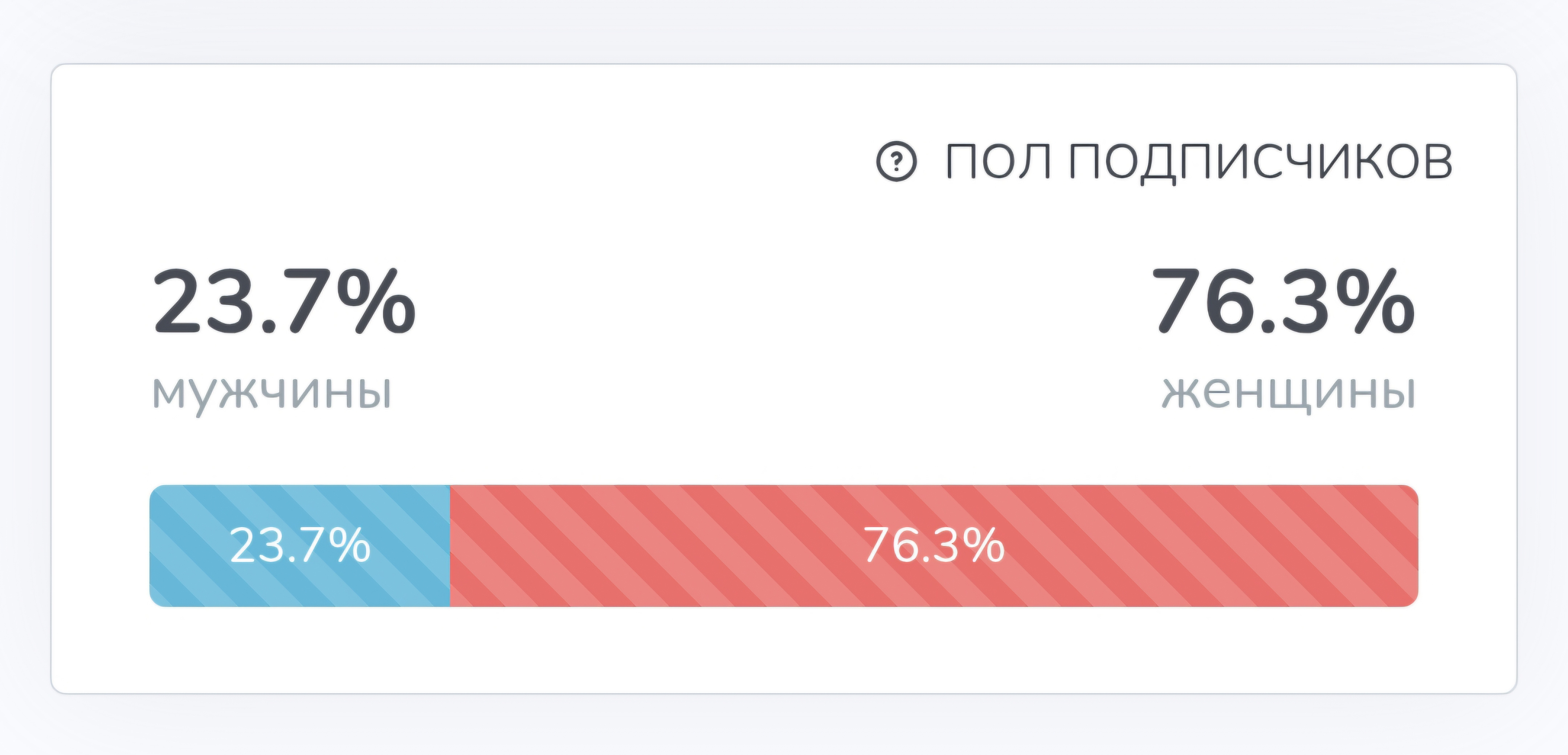Click the blue male segment of the bar
The image size is (1568, 755).
coord(299,546)
